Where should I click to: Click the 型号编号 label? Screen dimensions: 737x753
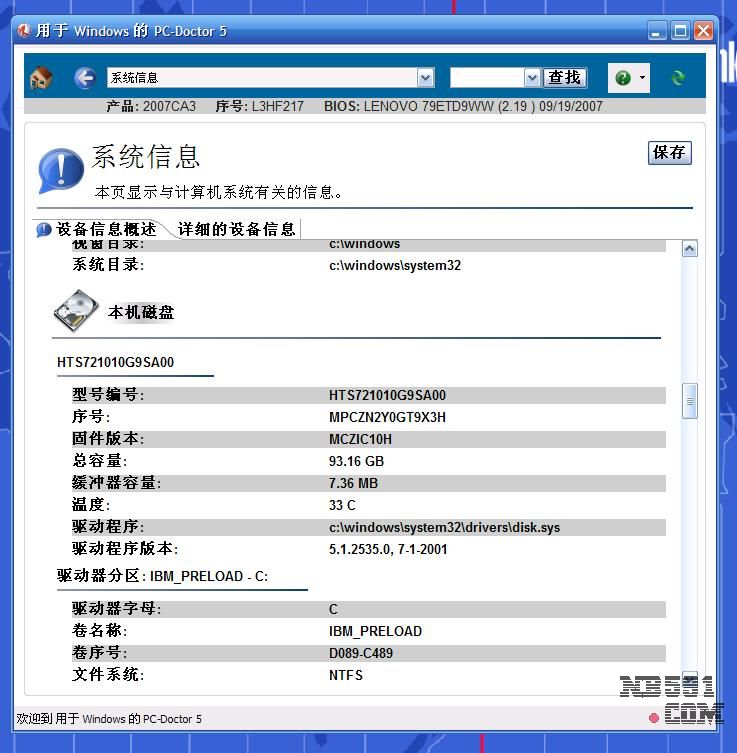coord(108,395)
